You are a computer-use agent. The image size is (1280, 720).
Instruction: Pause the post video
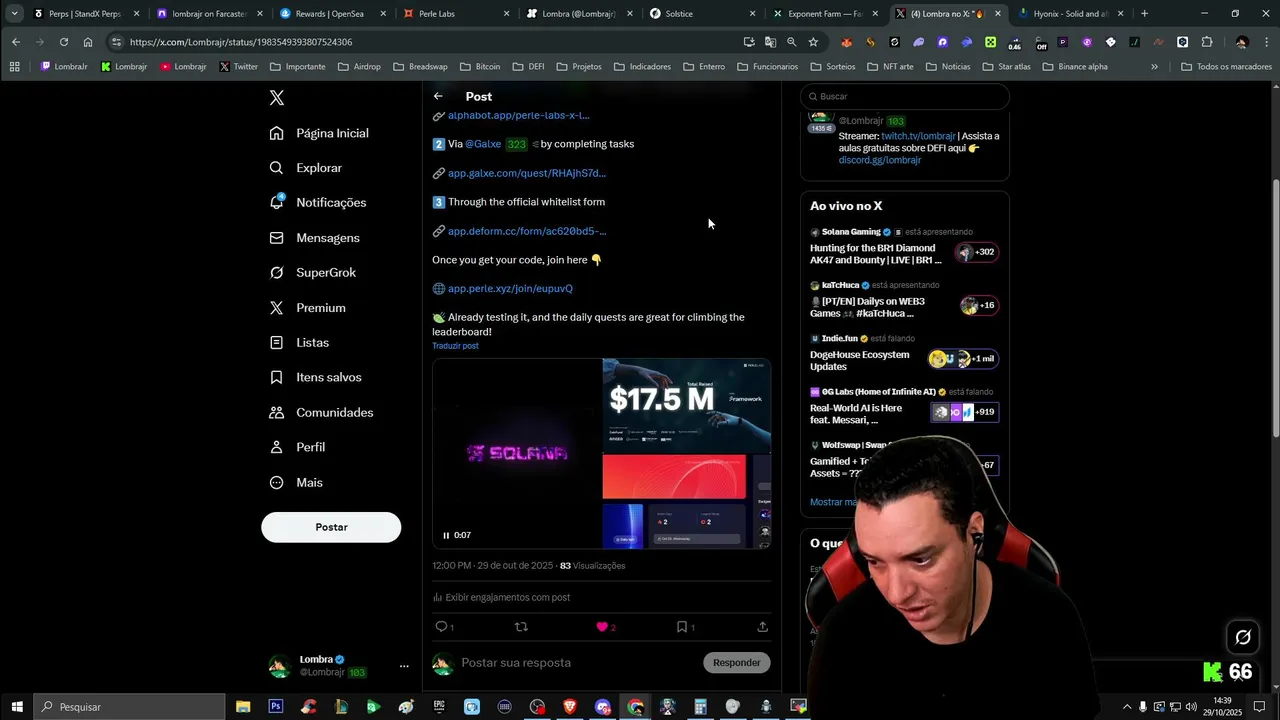[446, 535]
